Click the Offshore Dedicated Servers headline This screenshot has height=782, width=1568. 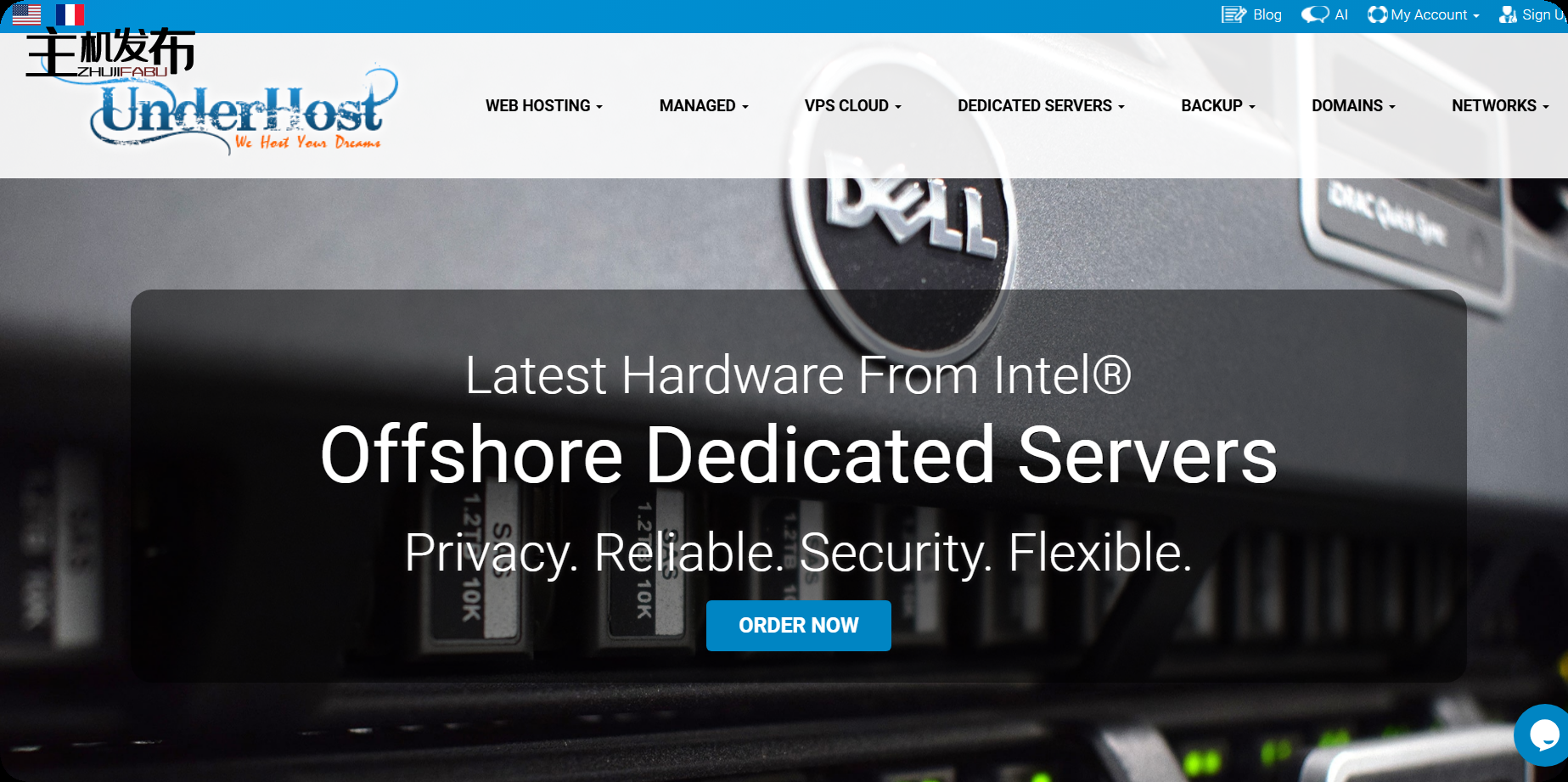coord(799,455)
